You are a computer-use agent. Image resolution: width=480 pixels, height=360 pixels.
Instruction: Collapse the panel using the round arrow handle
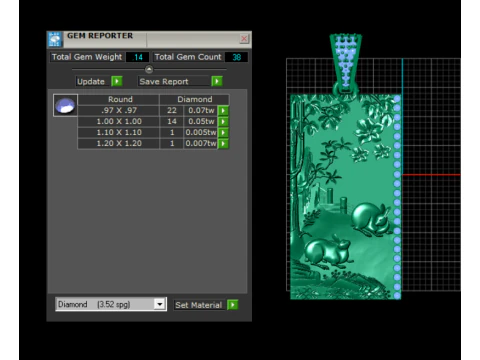click(149, 69)
